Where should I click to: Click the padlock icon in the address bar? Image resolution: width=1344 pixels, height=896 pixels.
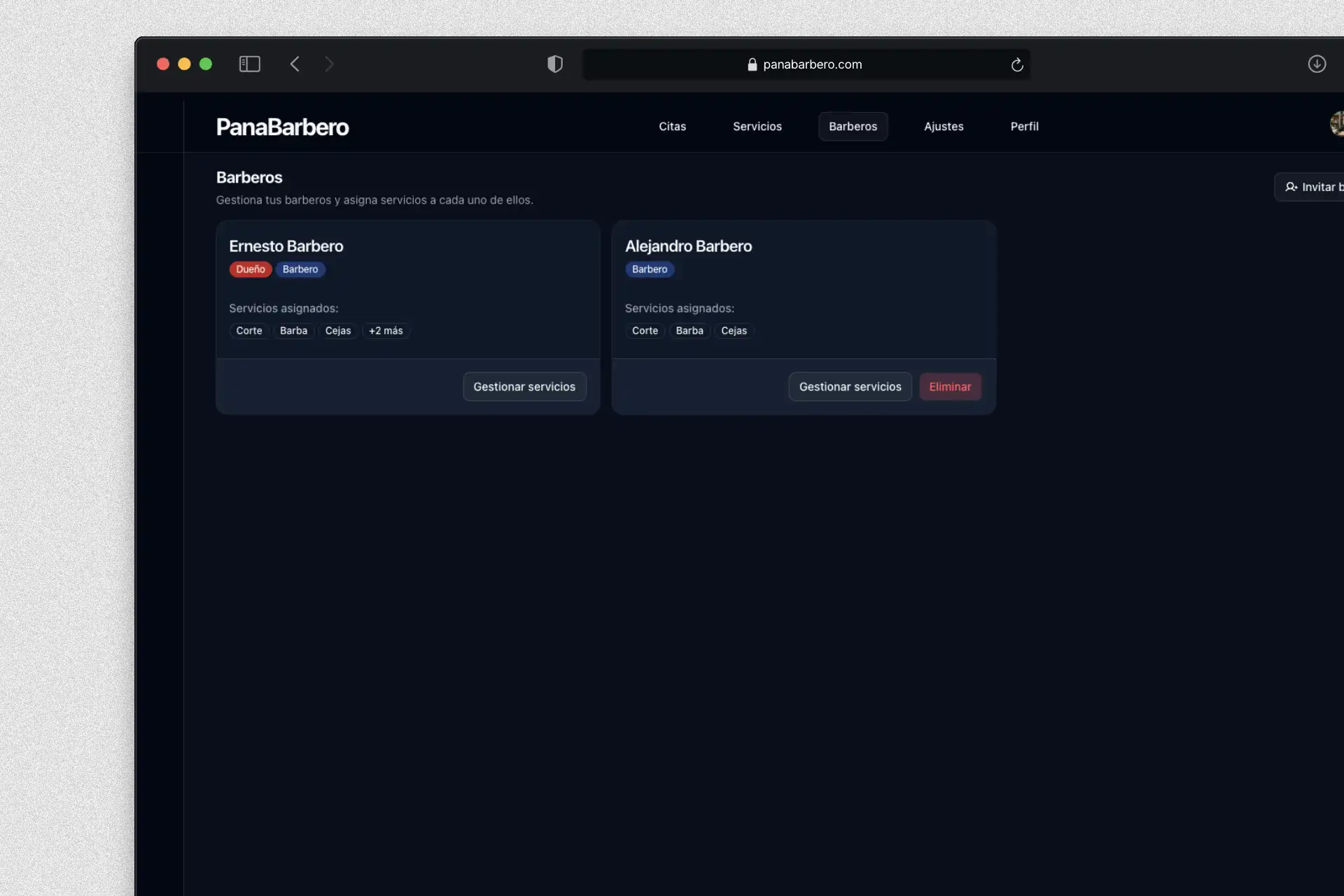click(752, 64)
